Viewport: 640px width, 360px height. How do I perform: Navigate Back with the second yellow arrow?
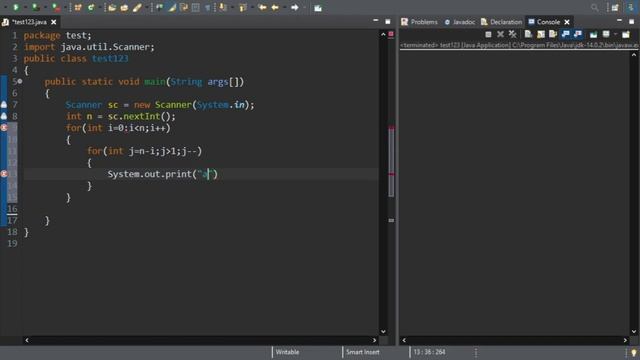[275, 7]
